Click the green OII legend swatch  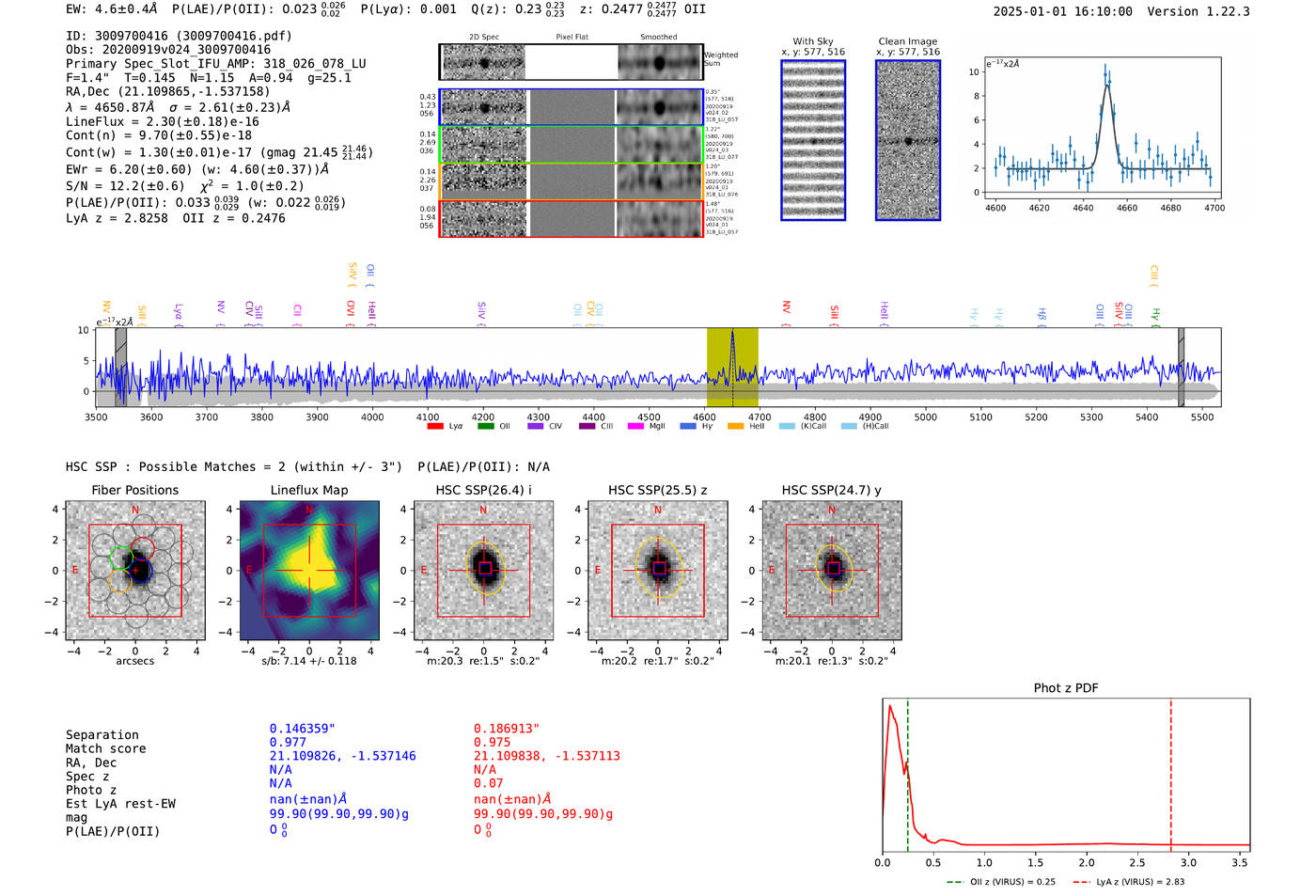coord(485,426)
